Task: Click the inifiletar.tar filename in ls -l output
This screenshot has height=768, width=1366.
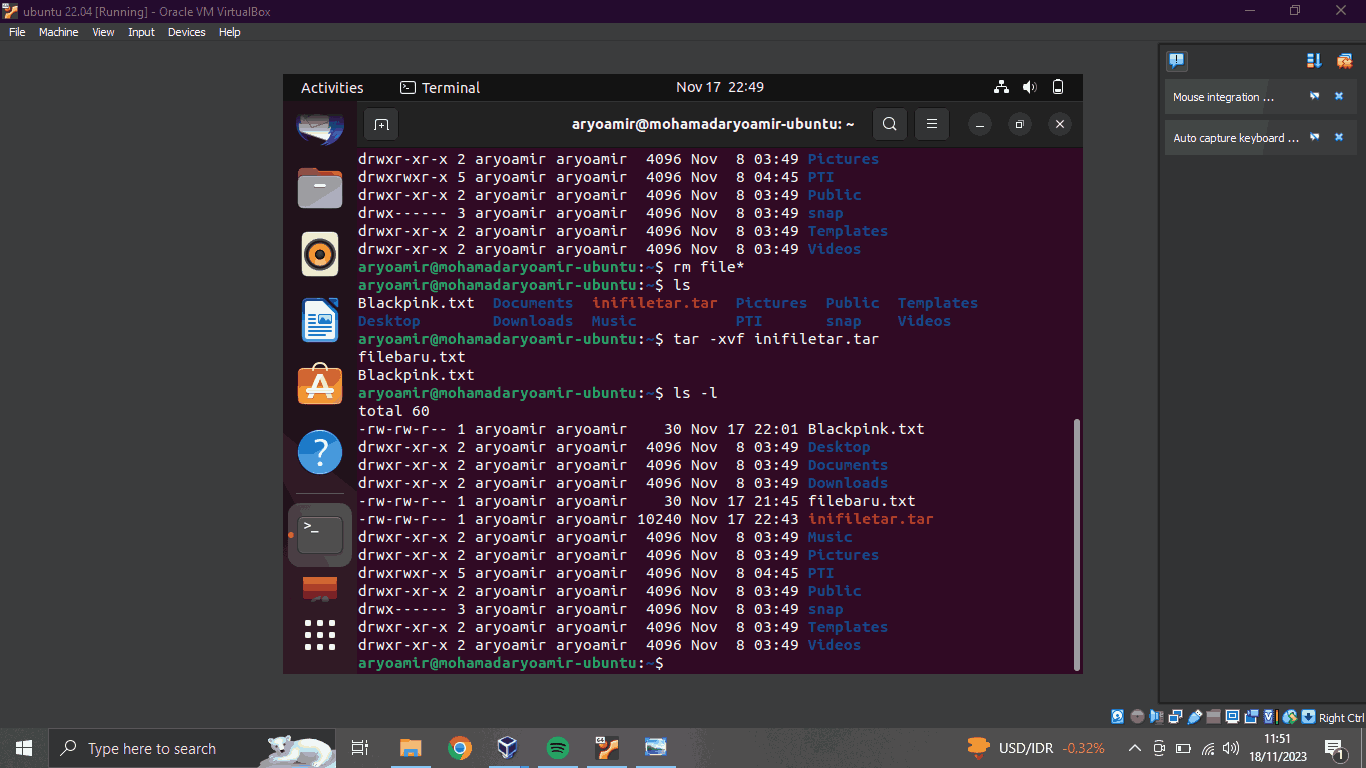Action: pyautogui.click(x=870, y=519)
